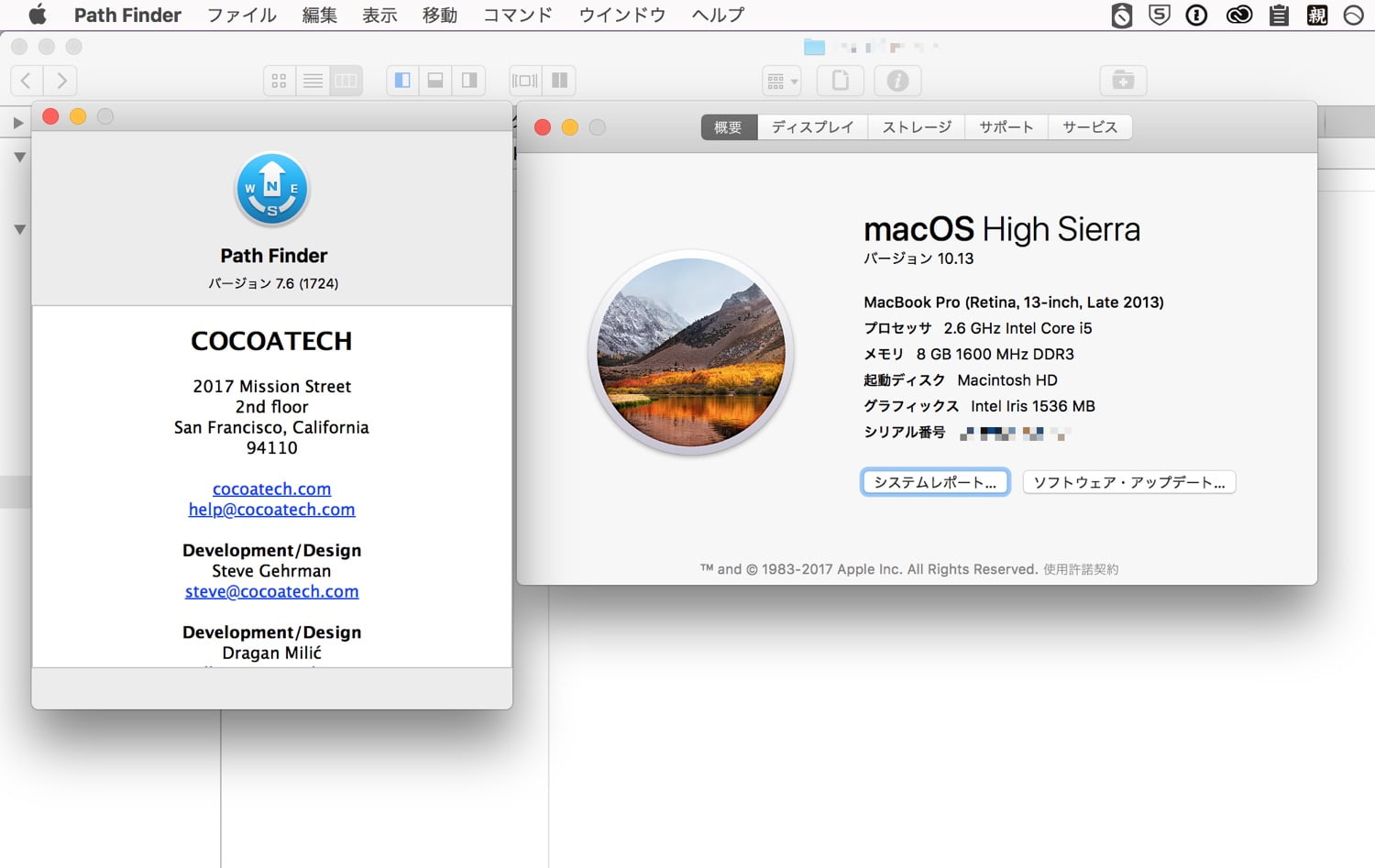Screen dimensions: 1375x868
Task: Switch to list view in Path Finder toolbar
Action: (313, 81)
